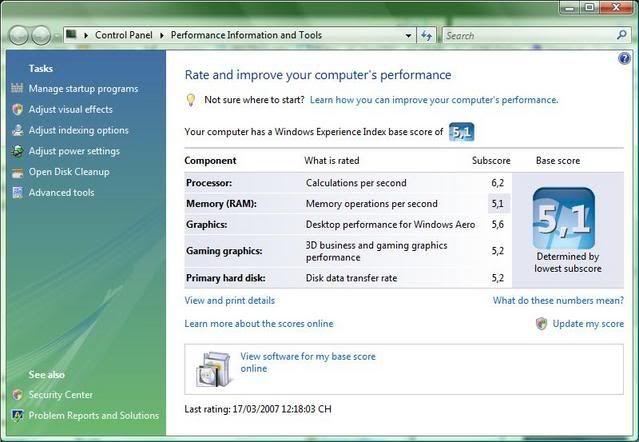Viewport: 639px width, 442px height.
Task: Click the Graphics subscore 5,6
Action: pos(498,224)
